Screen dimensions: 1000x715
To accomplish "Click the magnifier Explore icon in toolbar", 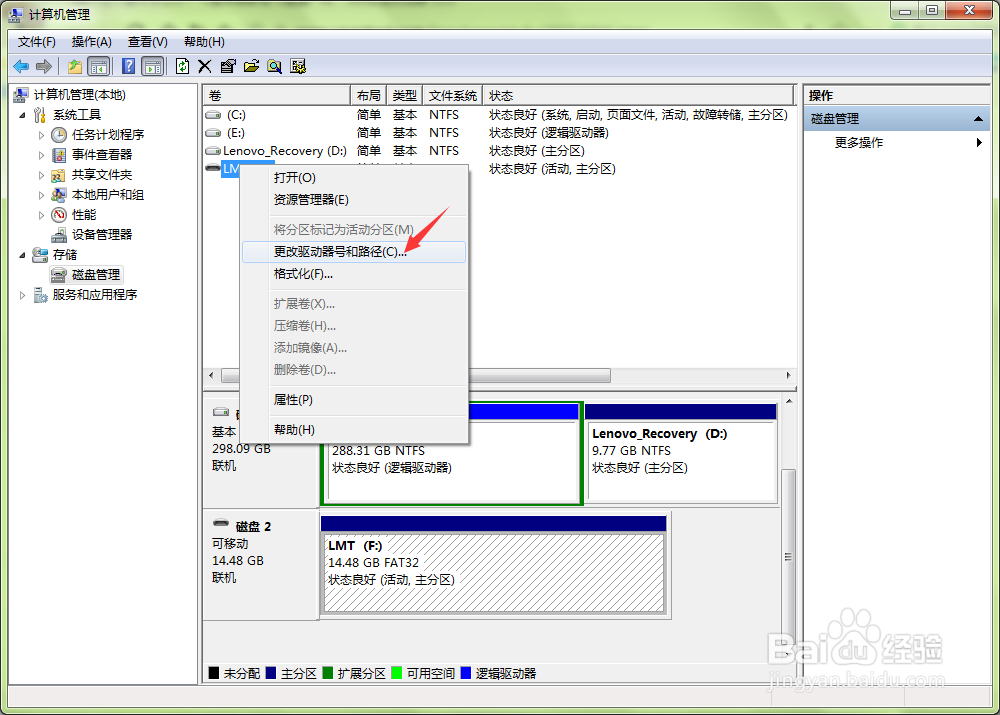I will click(x=274, y=66).
